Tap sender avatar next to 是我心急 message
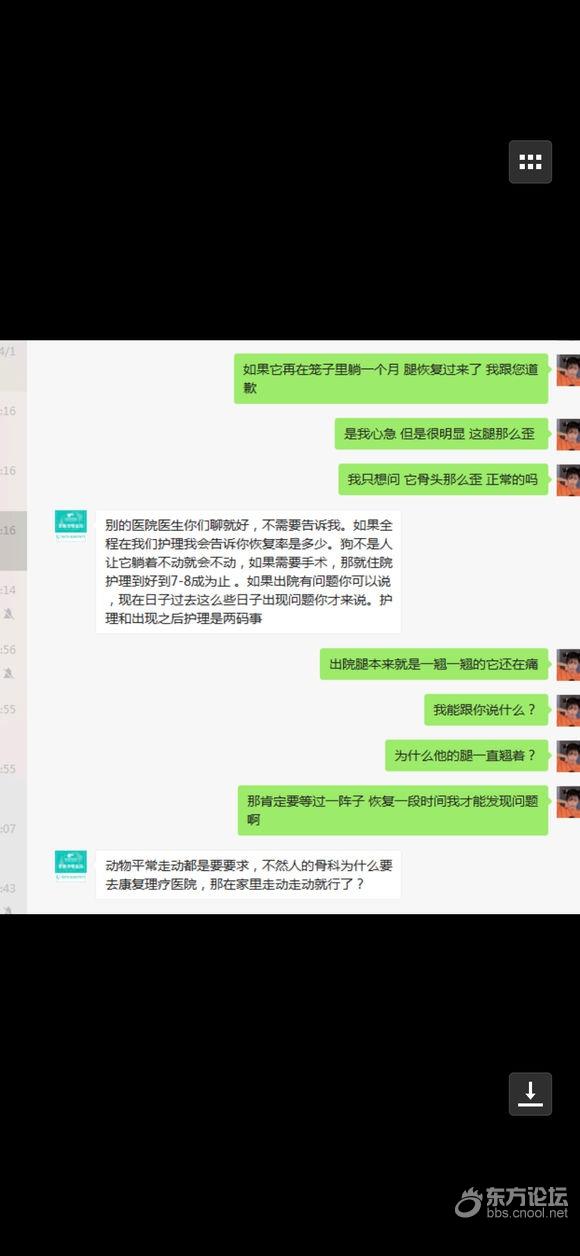 568,435
